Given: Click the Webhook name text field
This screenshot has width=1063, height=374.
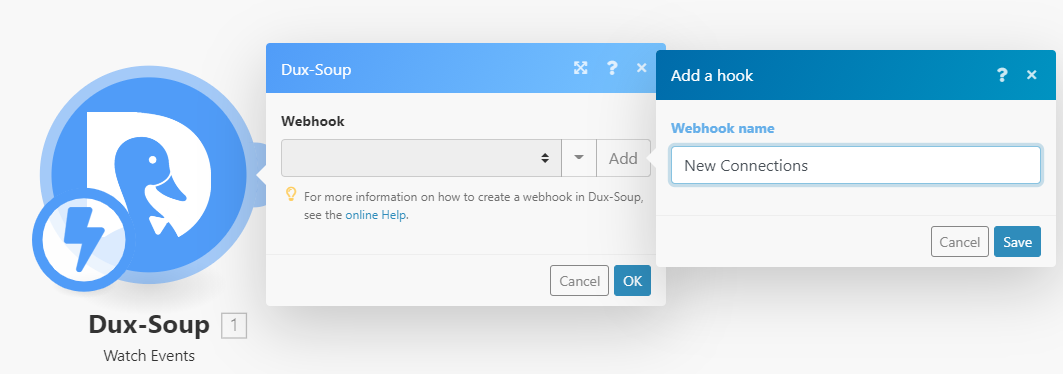Looking at the screenshot, I should [856, 165].
